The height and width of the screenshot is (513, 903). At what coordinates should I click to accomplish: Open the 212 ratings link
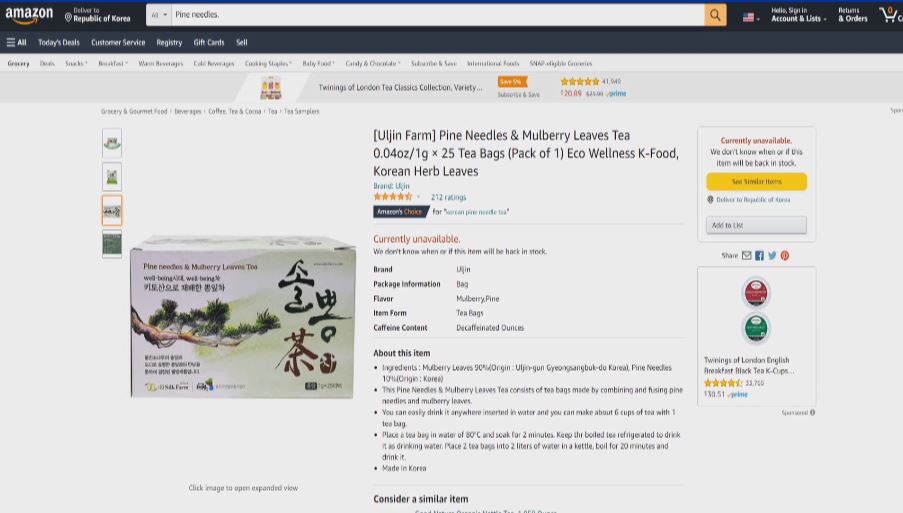(x=449, y=197)
